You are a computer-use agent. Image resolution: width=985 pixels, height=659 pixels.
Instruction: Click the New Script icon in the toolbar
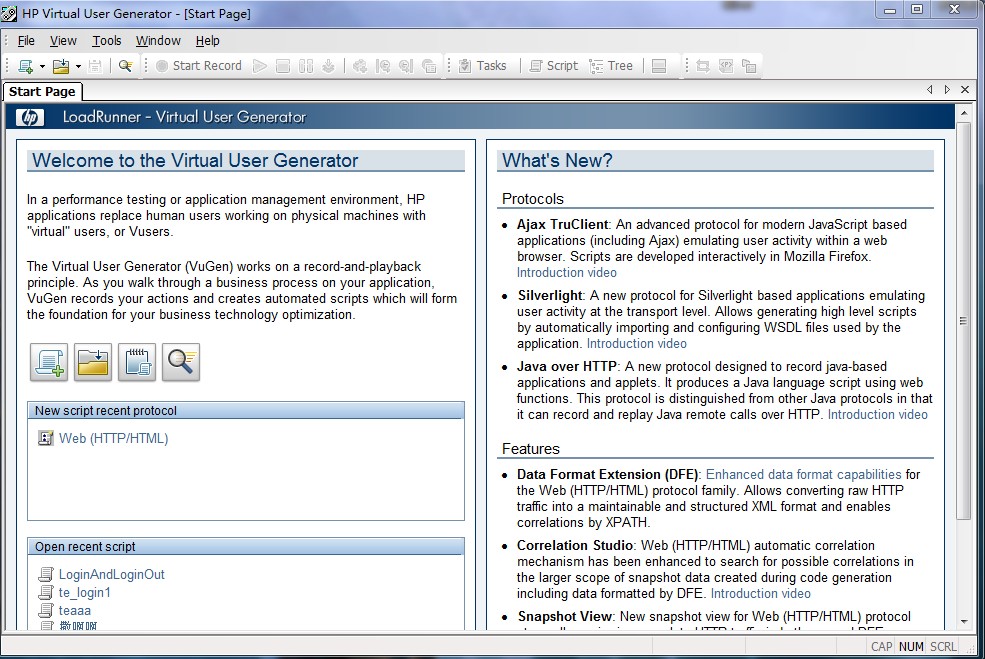pos(26,66)
